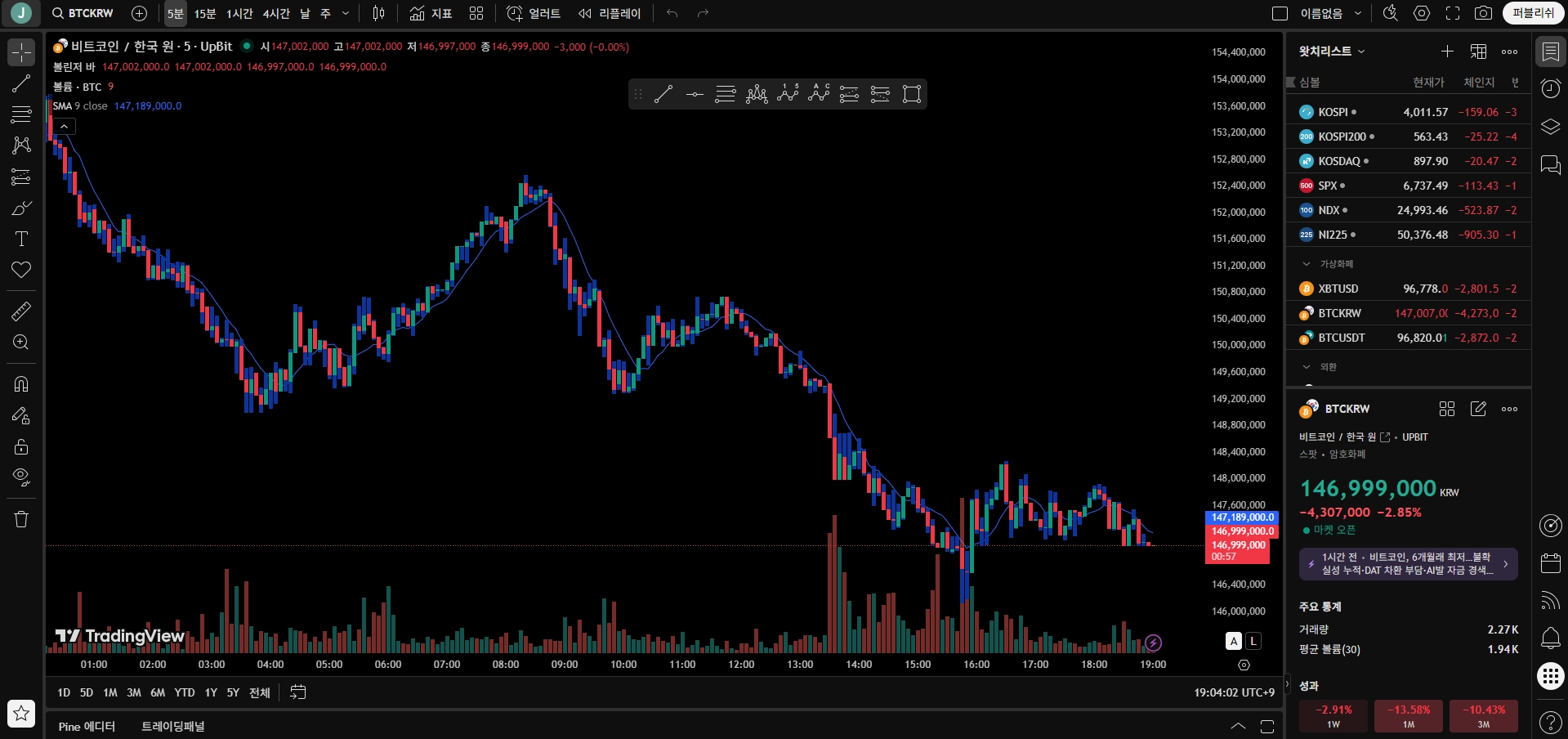
Task: Toggle auto scale A button
Action: coord(1234,641)
